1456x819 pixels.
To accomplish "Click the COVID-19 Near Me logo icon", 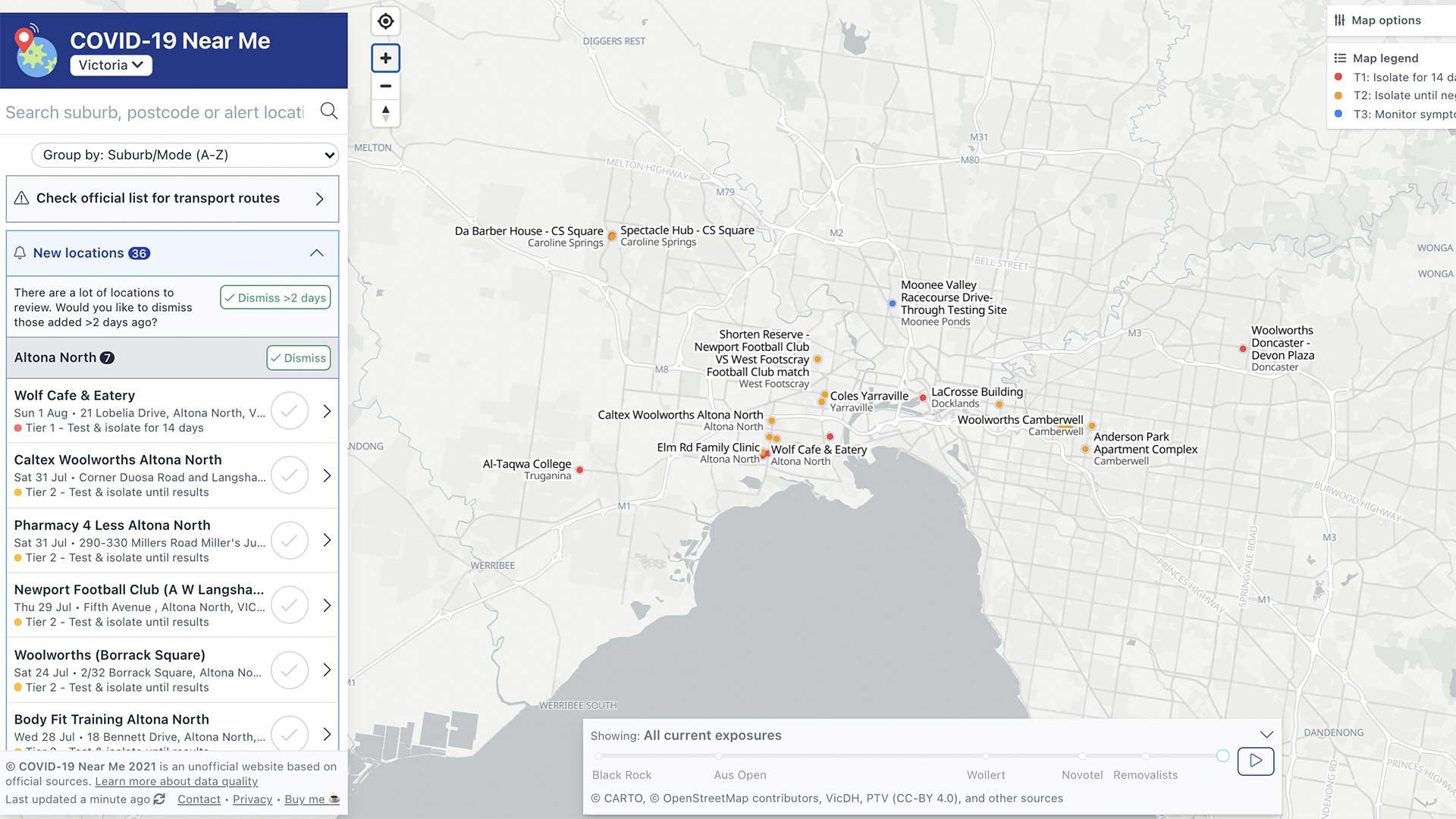I will pos(36,50).
